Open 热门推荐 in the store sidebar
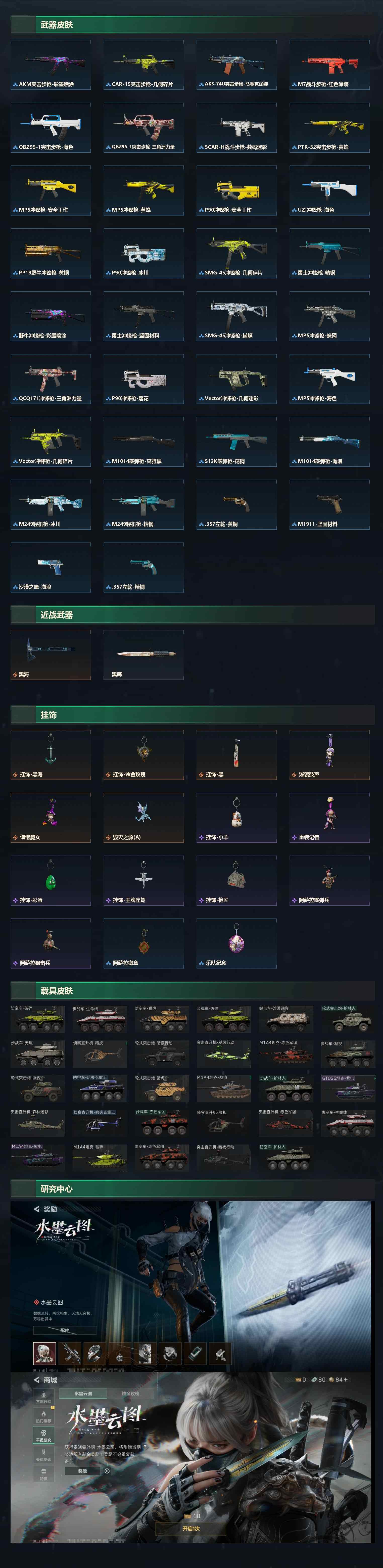383x1568 pixels. (43, 1416)
